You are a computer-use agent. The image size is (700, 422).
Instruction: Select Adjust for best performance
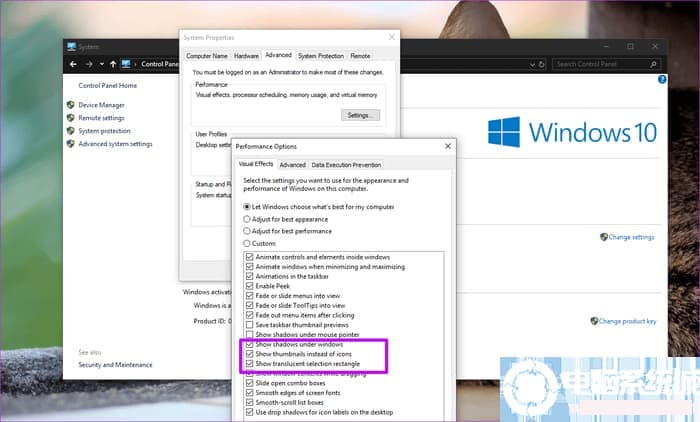pos(246,231)
